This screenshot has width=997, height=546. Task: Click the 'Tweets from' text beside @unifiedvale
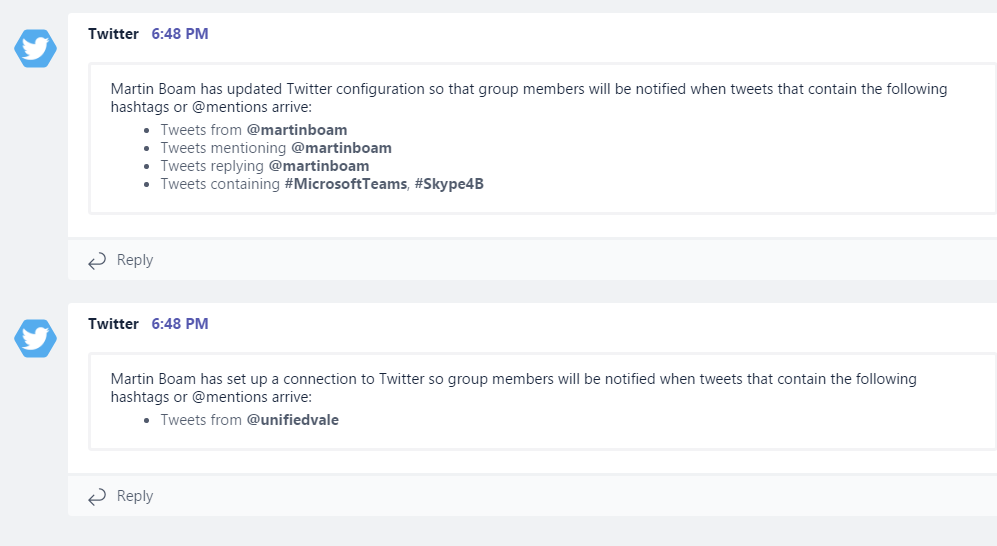tap(201, 420)
